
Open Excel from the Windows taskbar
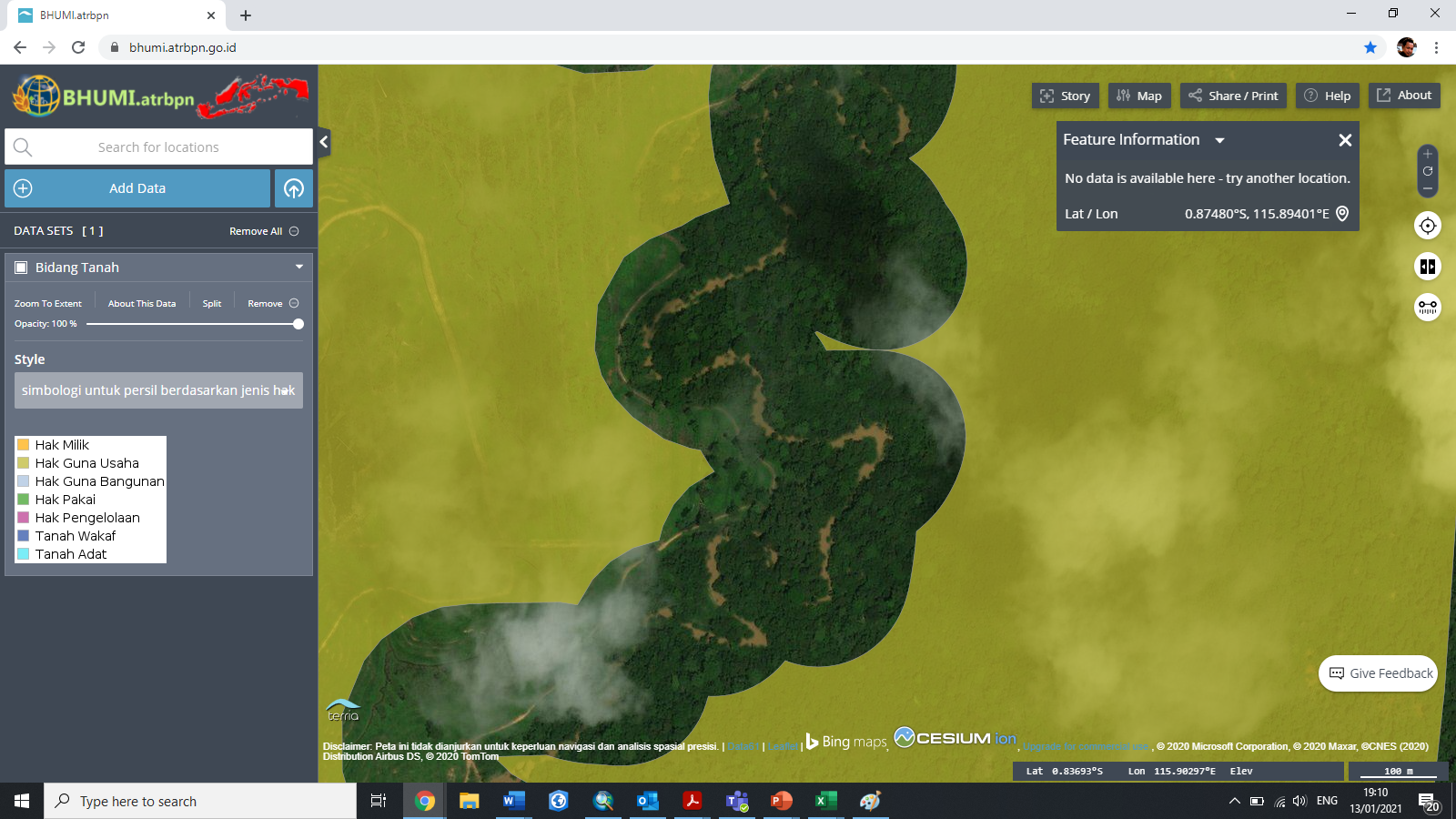[x=825, y=801]
